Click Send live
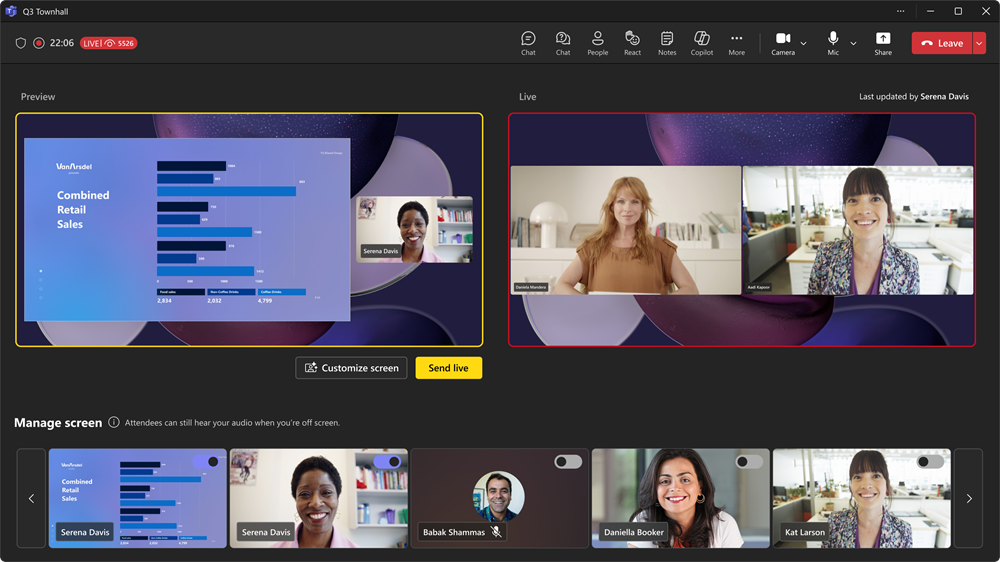The image size is (1000, 562). click(x=448, y=367)
